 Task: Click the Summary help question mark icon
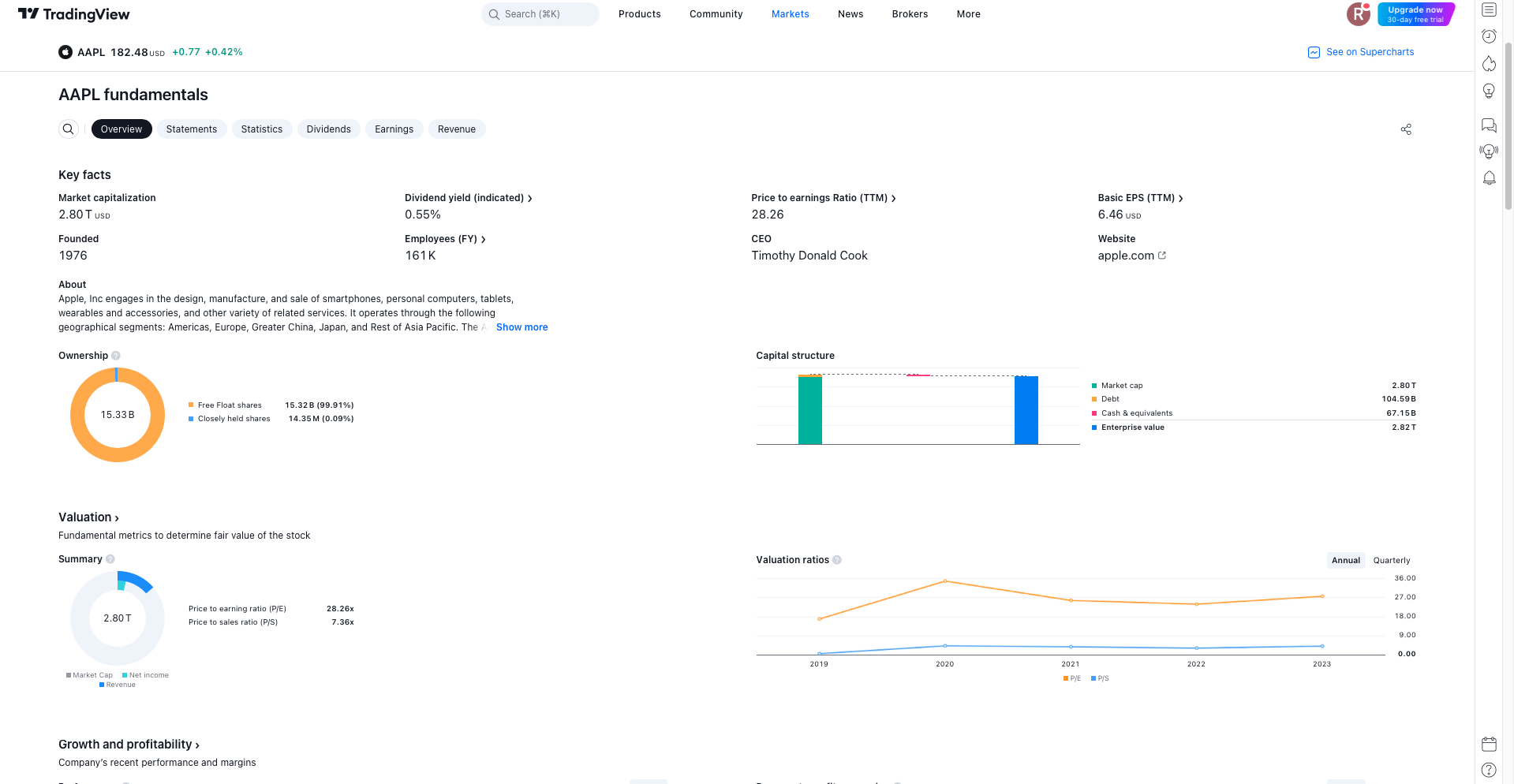110,559
